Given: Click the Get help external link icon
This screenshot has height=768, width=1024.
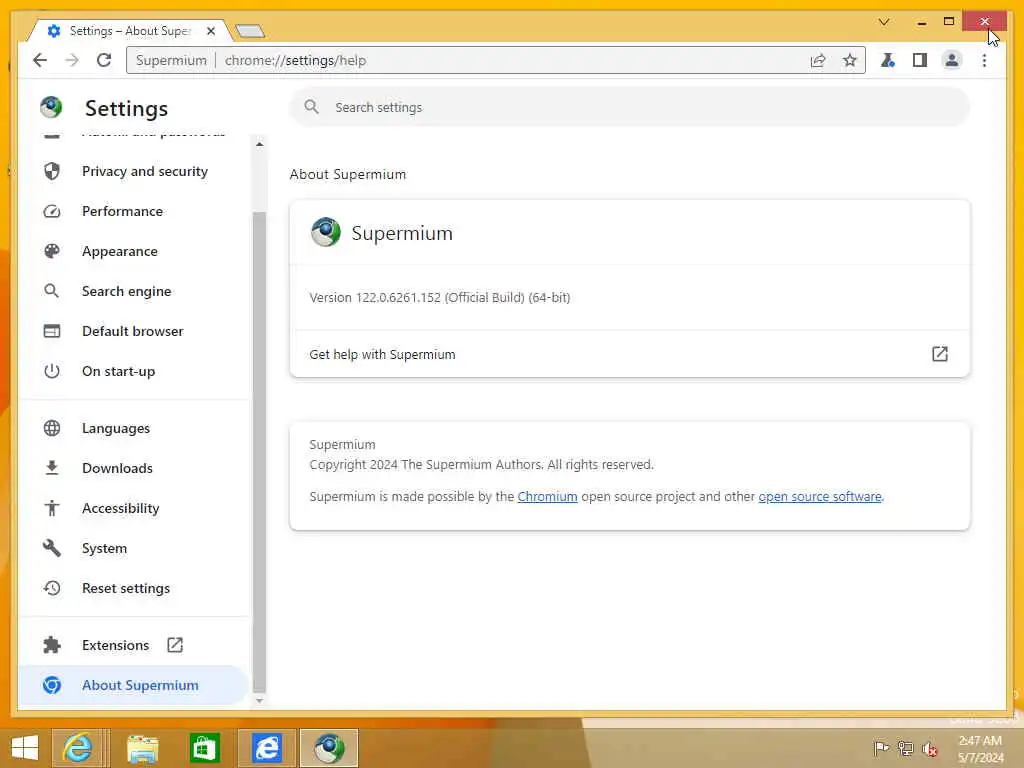Looking at the screenshot, I should (x=939, y=354).
